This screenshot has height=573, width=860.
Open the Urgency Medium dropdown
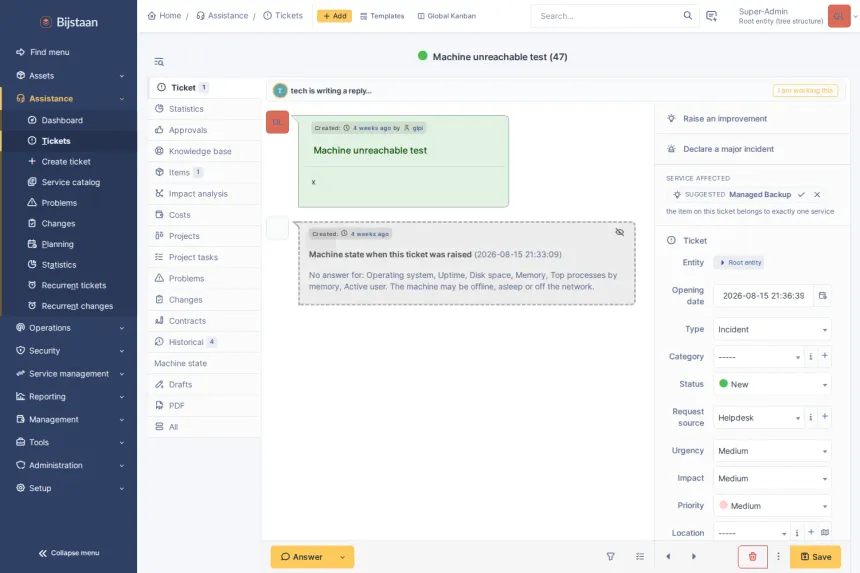[x=772, y=451]
